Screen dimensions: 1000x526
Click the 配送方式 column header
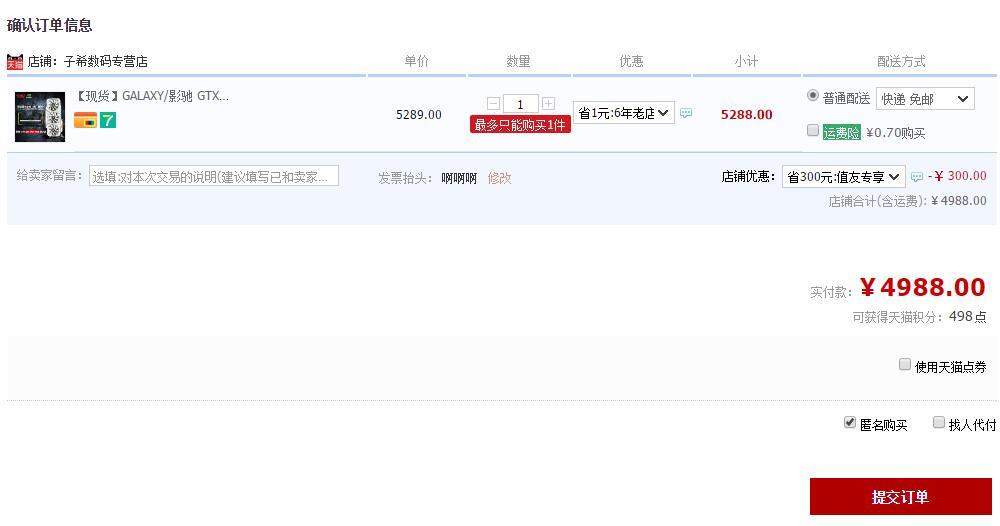(901, 62)
